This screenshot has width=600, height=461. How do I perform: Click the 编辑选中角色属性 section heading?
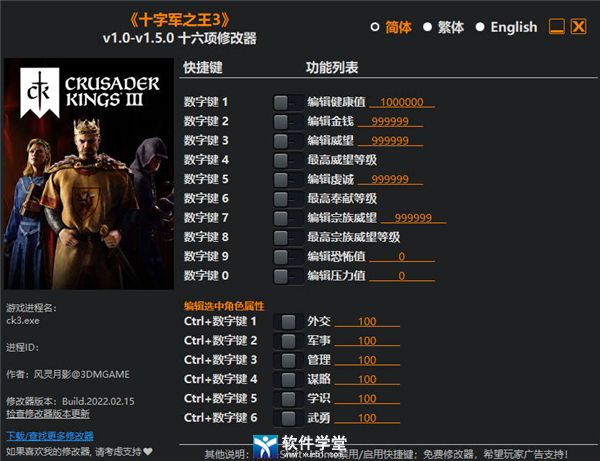click(224, 306)
